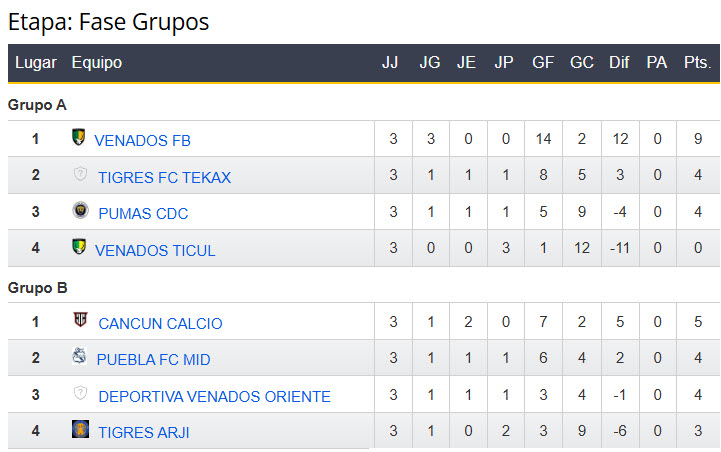Open the CANCUN CALCIO team page
The height and width of the screenshot is (452, 721).
(160, 324)
